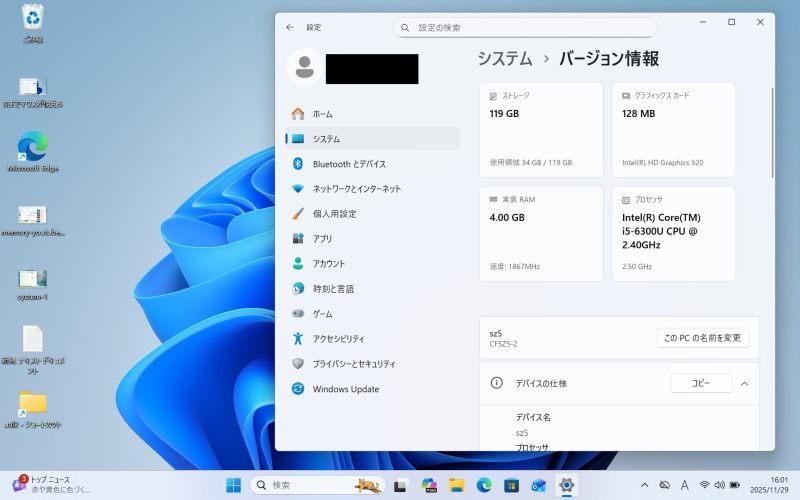
Task: Go to ネットワークとインターネット settings
Action: pyautogui.click(x=372, y=189)
